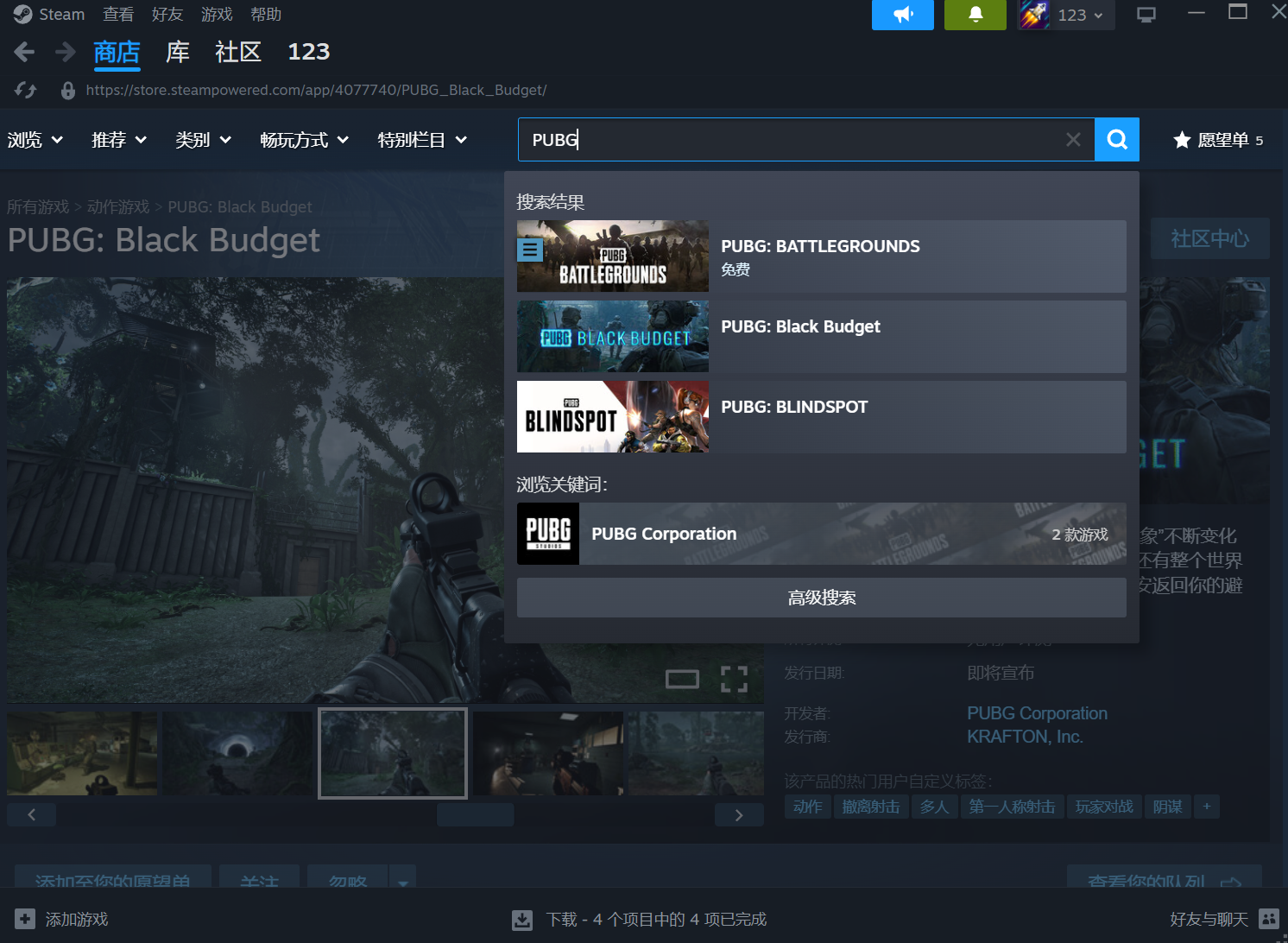Open the 库 library tab
Viewport: 1288px width, 943px height.
177,53
